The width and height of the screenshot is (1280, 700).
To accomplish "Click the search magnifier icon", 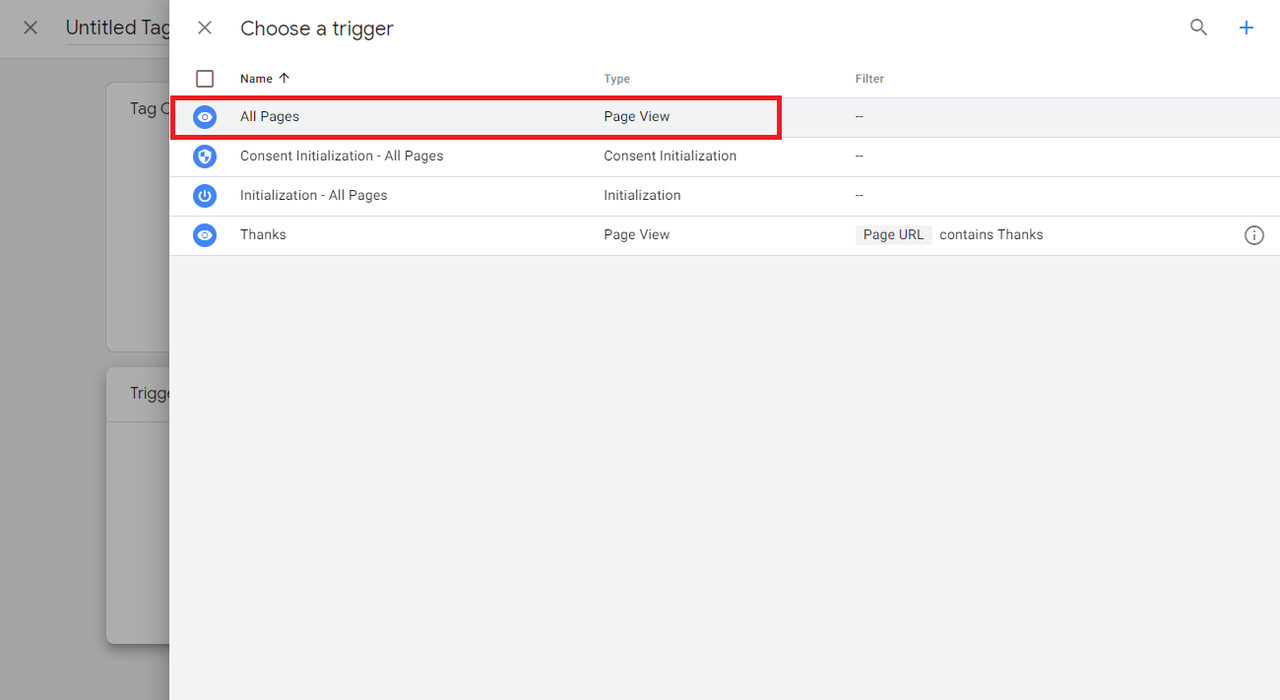I will (x=1198, y=28).
